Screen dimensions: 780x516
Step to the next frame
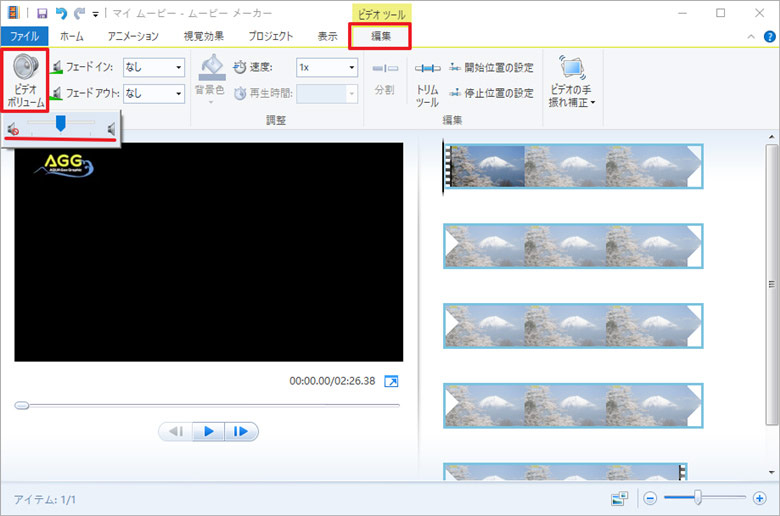tap(241, 432)
